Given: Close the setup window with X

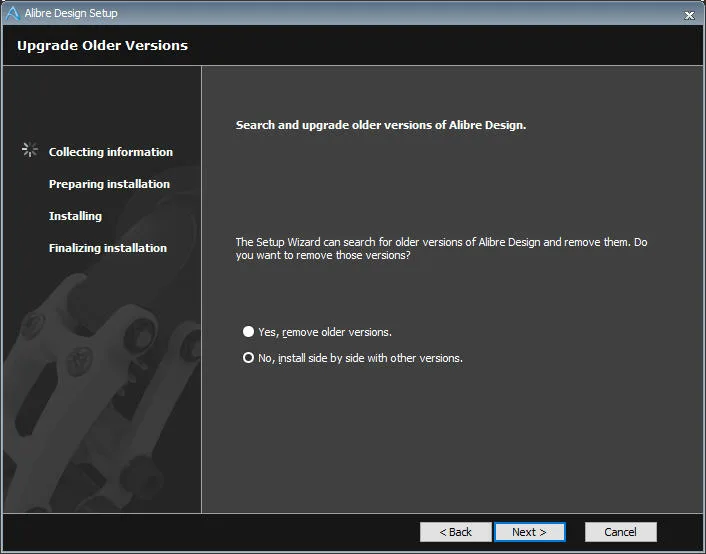Looking at the screenshot, I should click(x=689, y=16).
